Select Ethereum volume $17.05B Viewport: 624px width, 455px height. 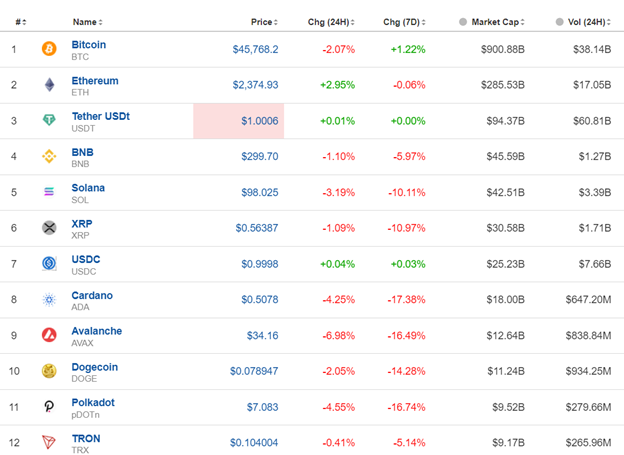(x=592, y=85)
